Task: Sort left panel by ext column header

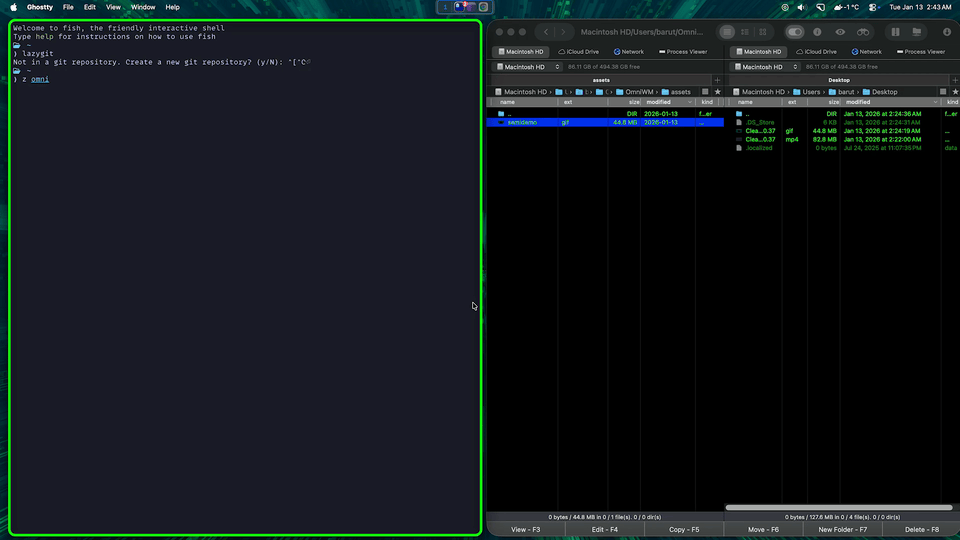Action: tap(582, 102)
